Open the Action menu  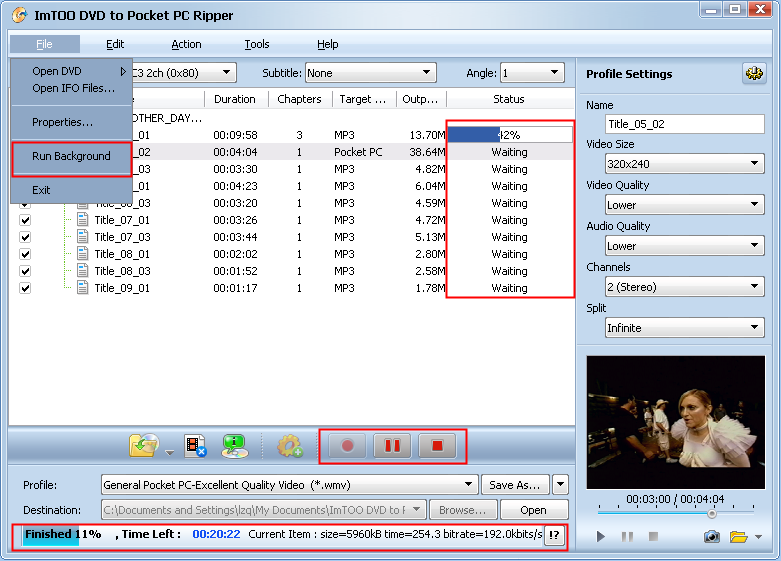pos(186,44)
